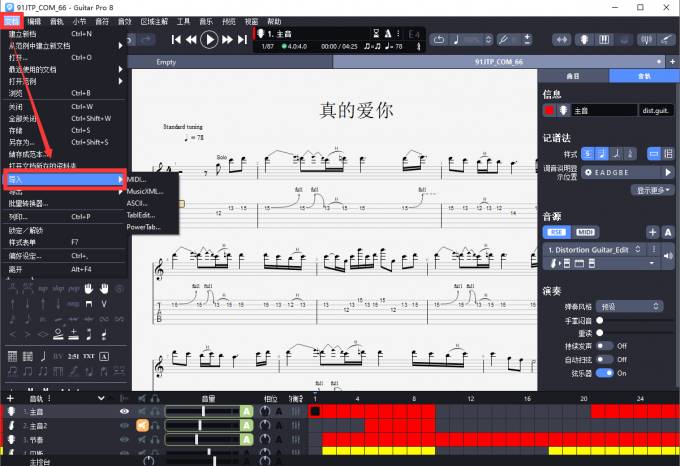This screenshot has height=466, width=680.
Task: Click the add sound plus button in 音源
Action: (x=652, y=232)
